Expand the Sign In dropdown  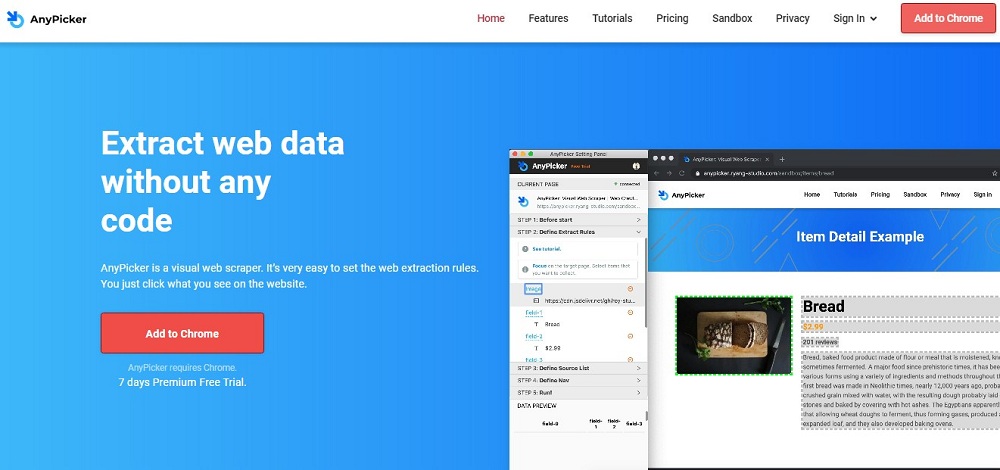855,18
